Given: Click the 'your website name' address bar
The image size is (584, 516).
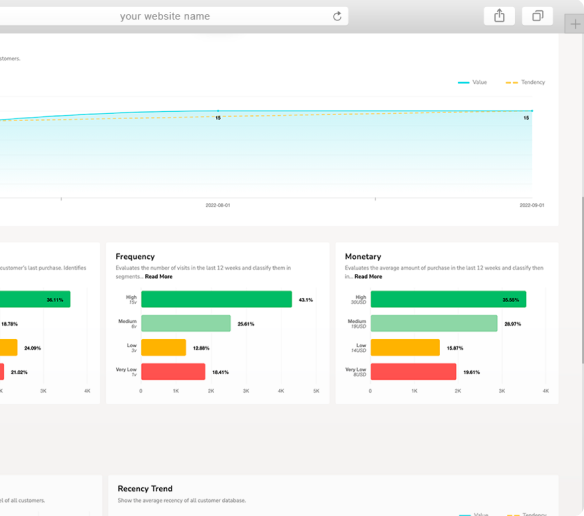Looking at the screenshot, I should pos(165,16).
